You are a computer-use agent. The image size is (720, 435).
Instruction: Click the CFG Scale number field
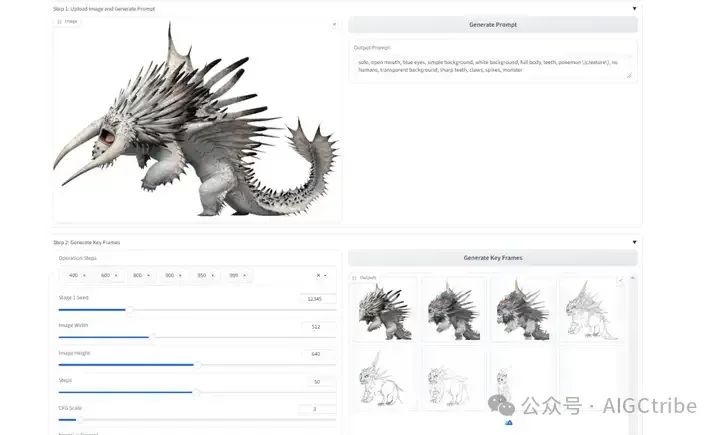[318, 409]
